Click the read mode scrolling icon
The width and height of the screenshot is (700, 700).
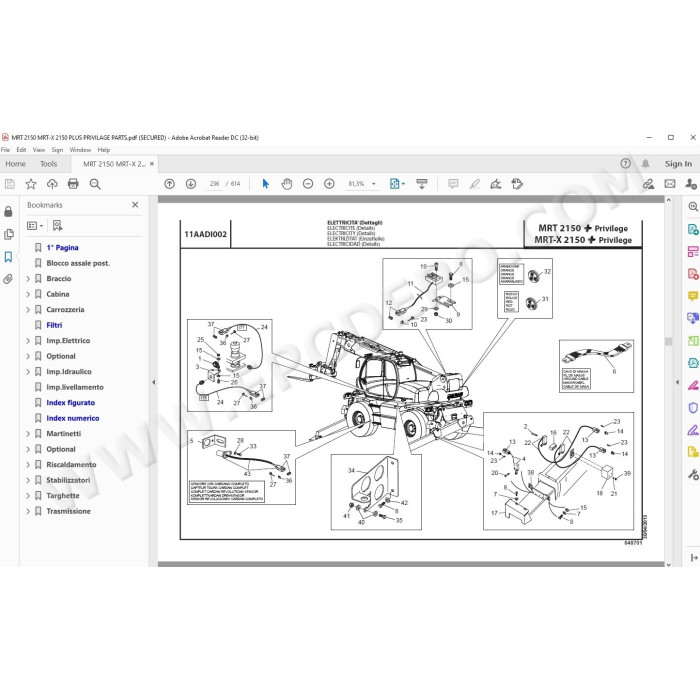(x=421, y=184)
